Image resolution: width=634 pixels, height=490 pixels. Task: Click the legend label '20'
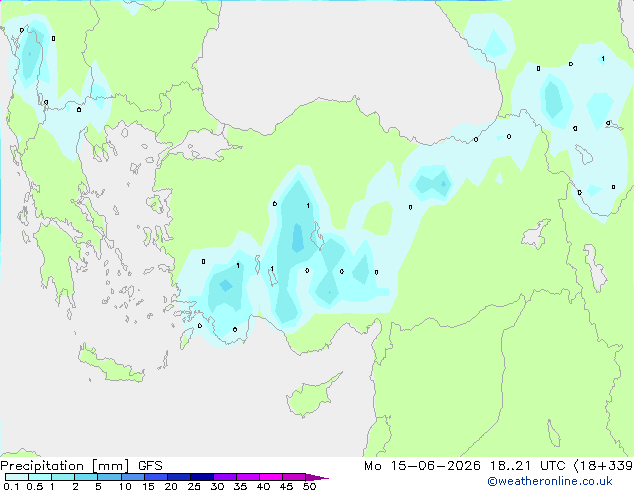pyautogui.click(x=171, y=486)
